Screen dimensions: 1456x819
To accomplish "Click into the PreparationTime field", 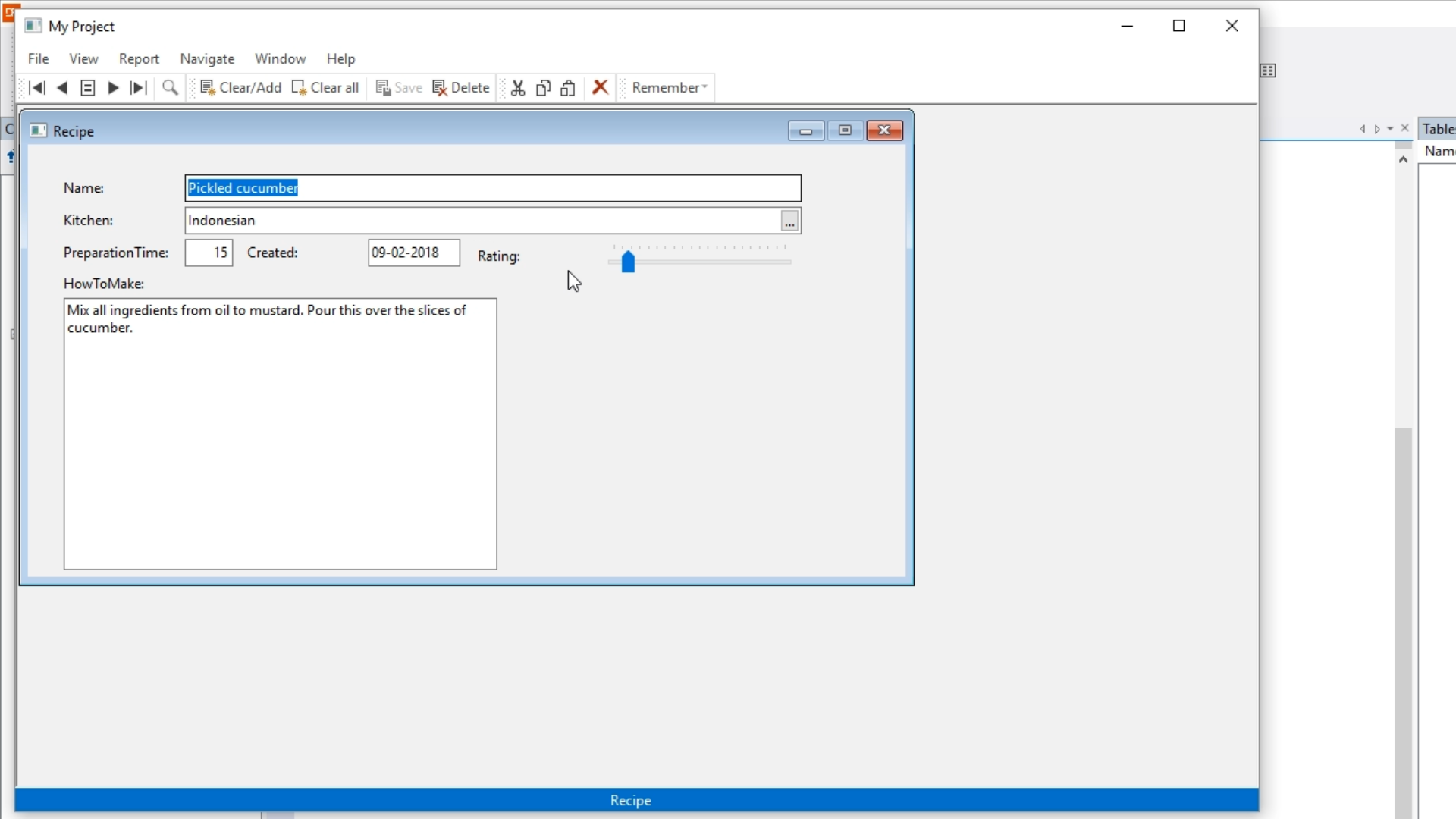I will (x=209, y=253).
